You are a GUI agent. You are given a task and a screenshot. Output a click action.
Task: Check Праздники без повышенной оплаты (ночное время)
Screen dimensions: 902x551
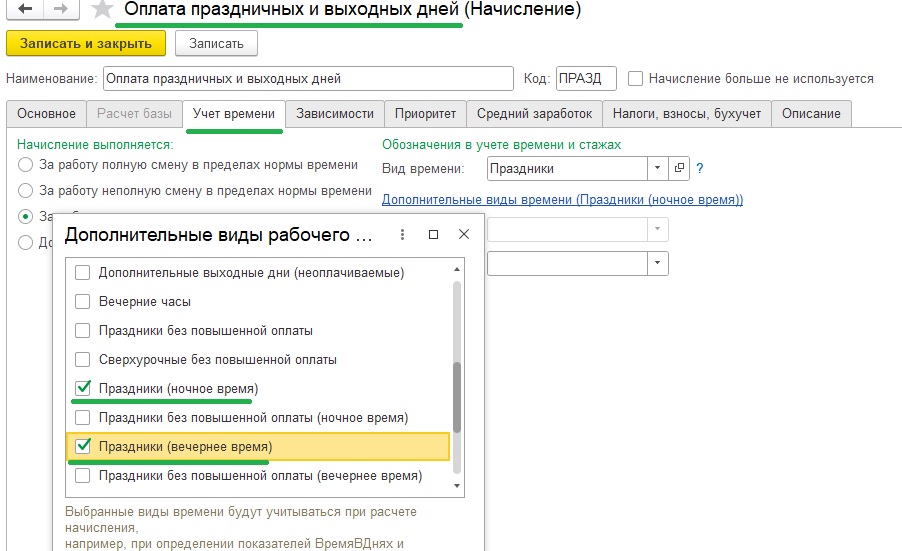[83, 418]
